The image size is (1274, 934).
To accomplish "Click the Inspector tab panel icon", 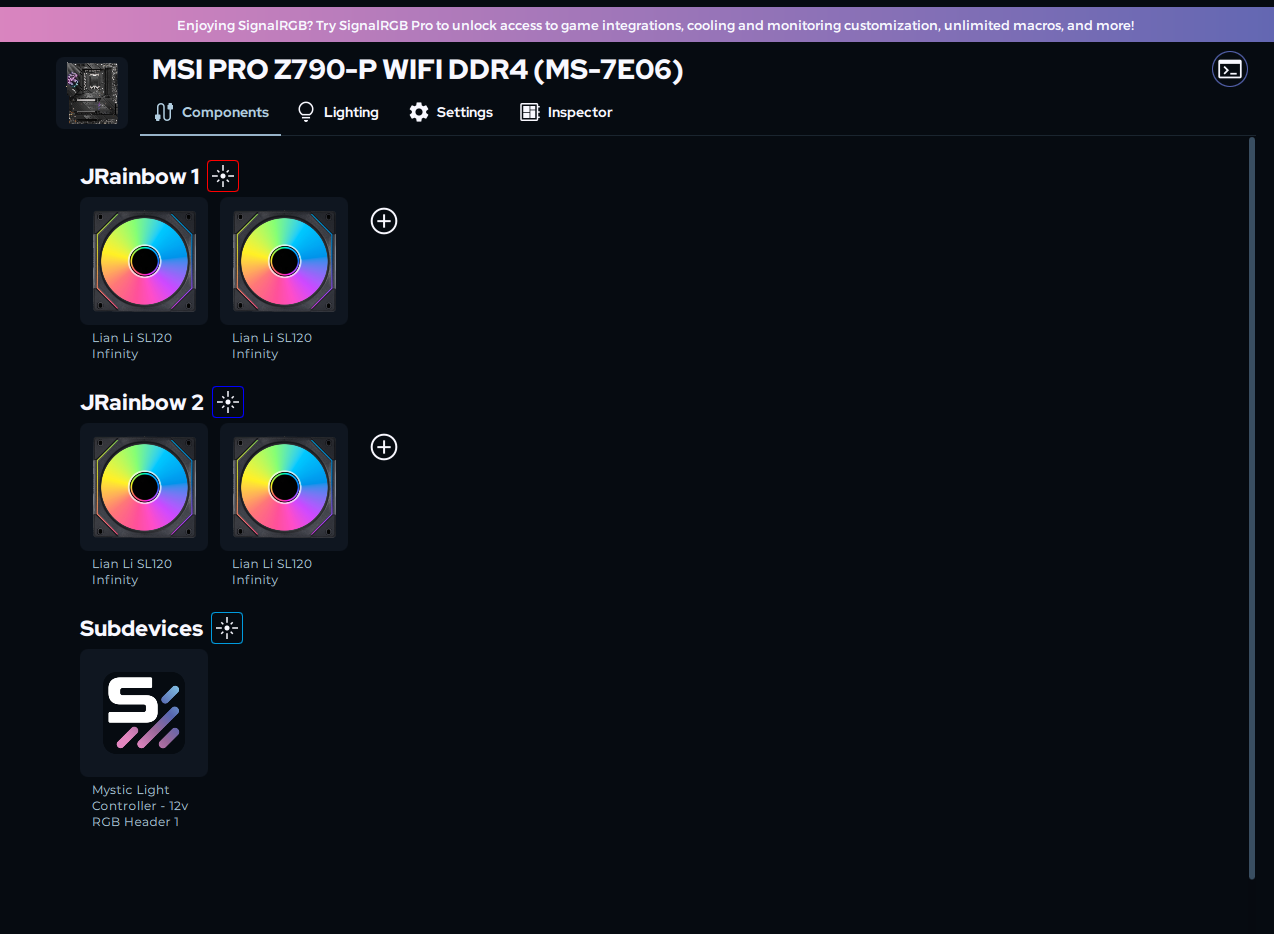I will tap(530, 112).
